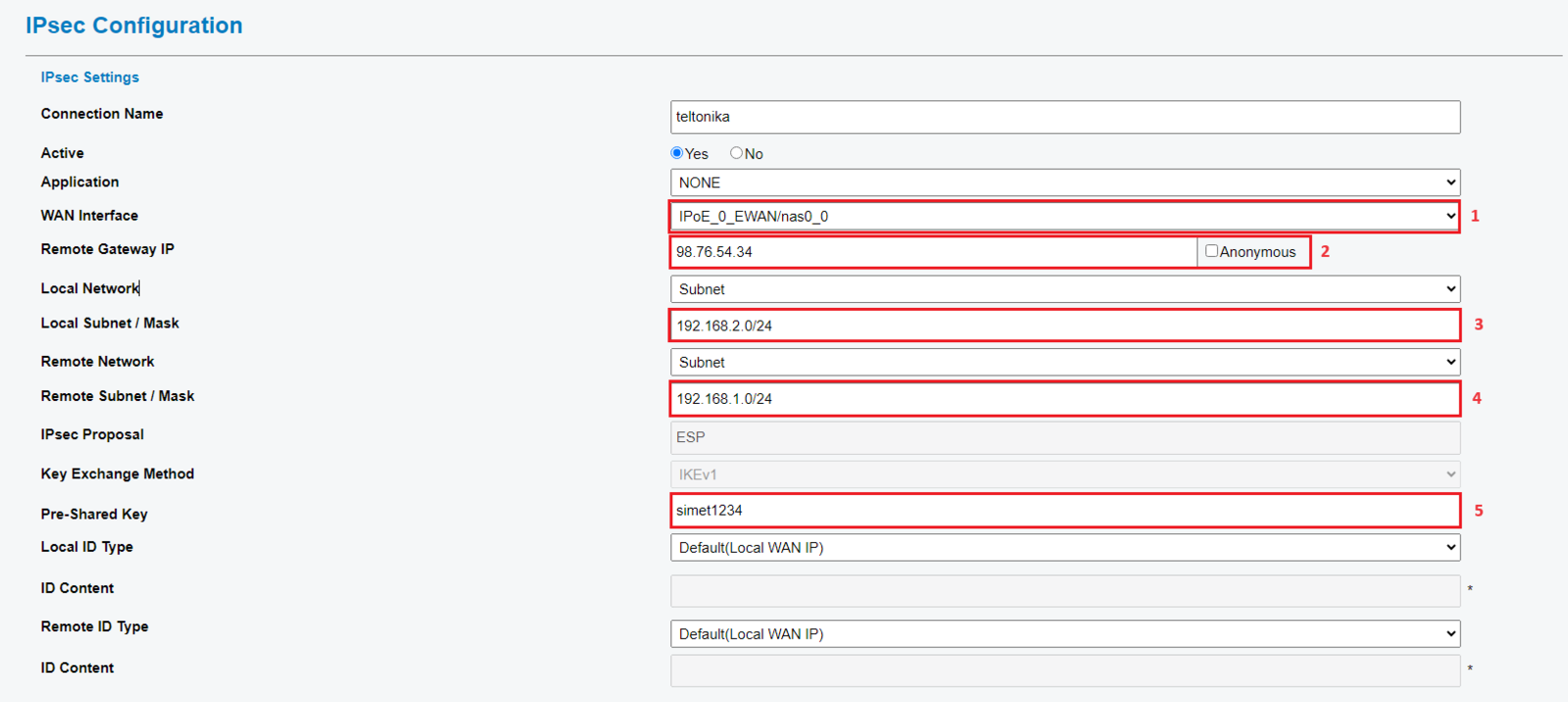Select the Yes radio button for Active
Screen dimensions: 1568x702
pyautogui.click(x=676, y=153)
